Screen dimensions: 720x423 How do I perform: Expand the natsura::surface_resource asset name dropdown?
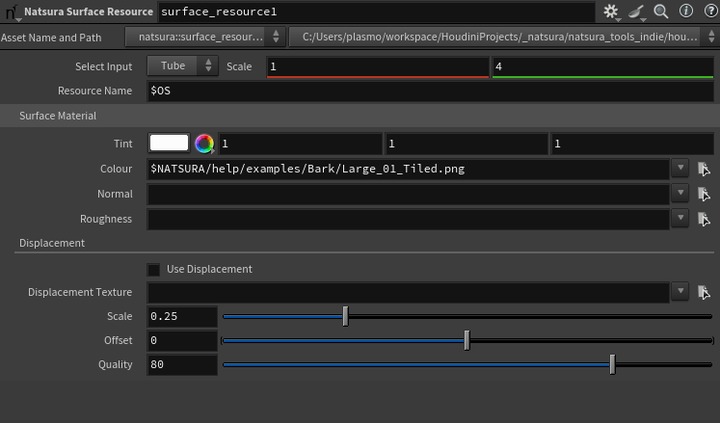point(210,37)
